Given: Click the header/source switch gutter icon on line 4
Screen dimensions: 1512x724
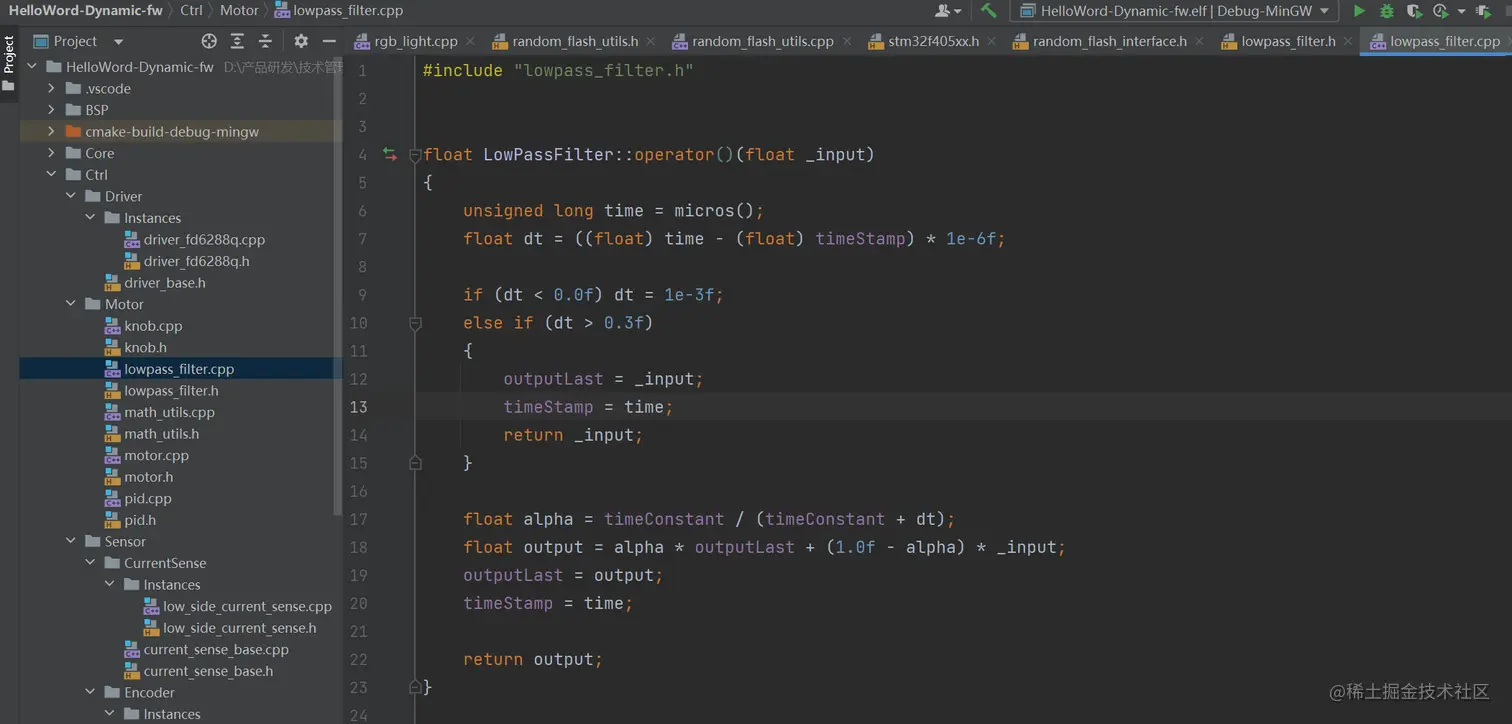Looking at the screenshot, I should 390,154.
